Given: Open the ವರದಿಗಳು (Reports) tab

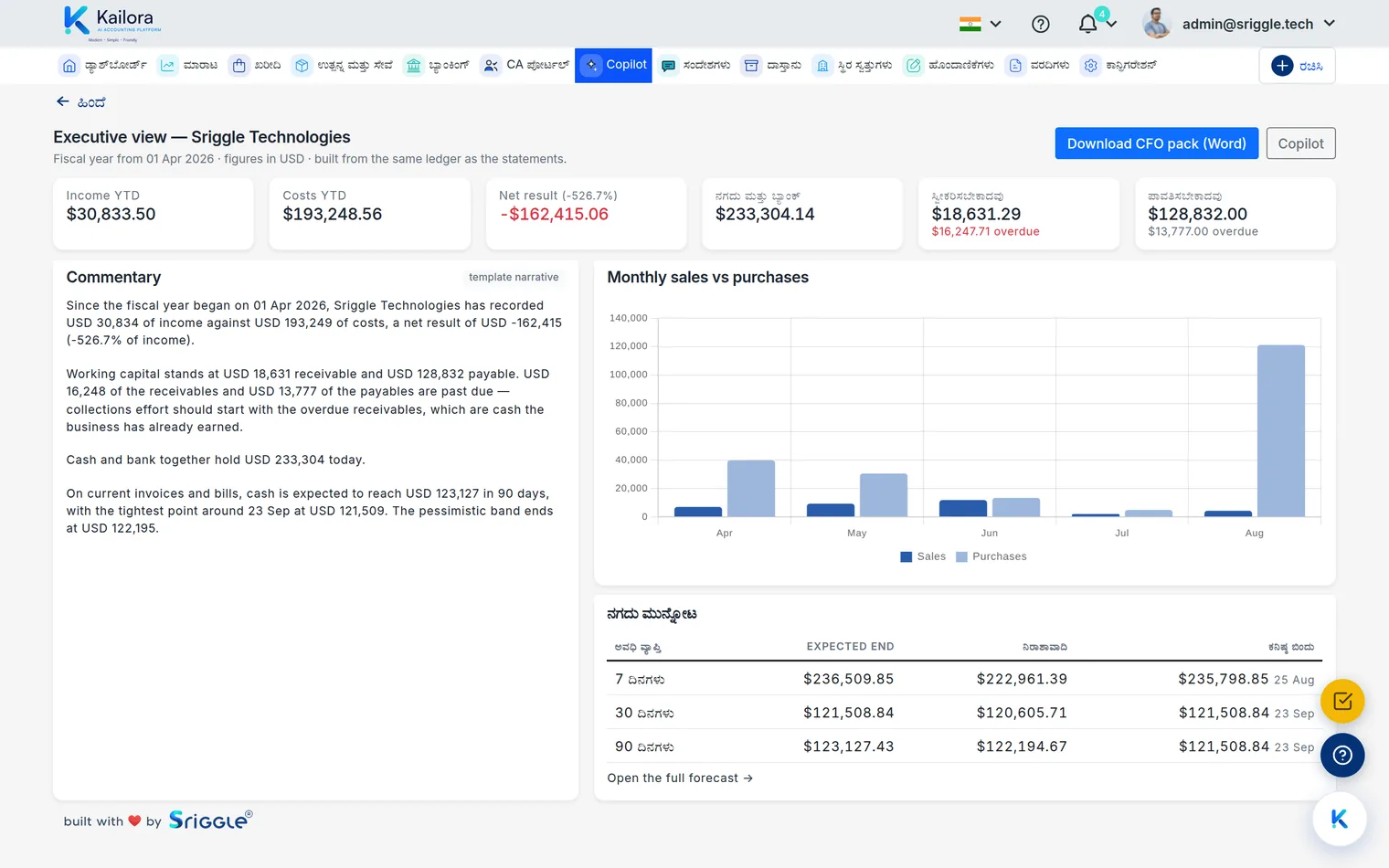Looking at the screenshot, I should point(1037,66).
